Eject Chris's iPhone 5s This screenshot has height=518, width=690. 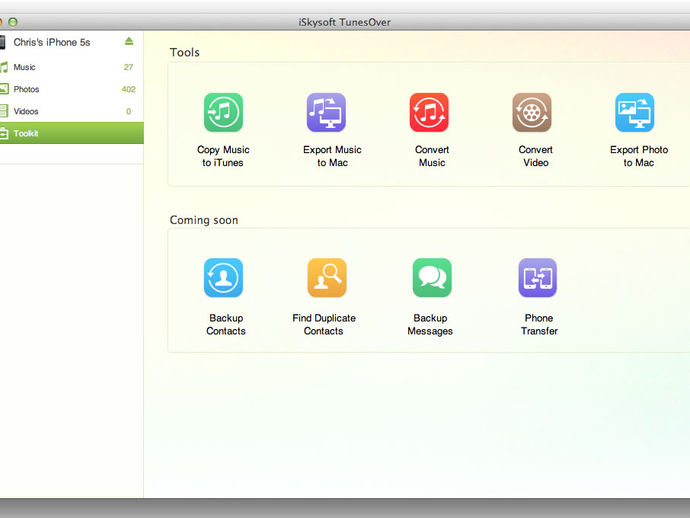pos(128,41)
